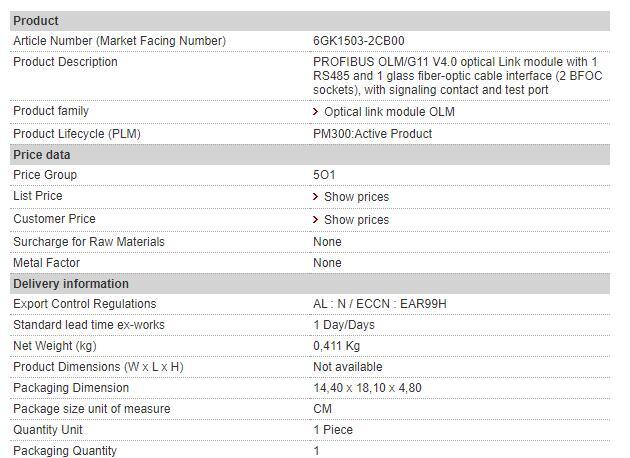Click the Standard lead time ex-works label

click(89, 325)
